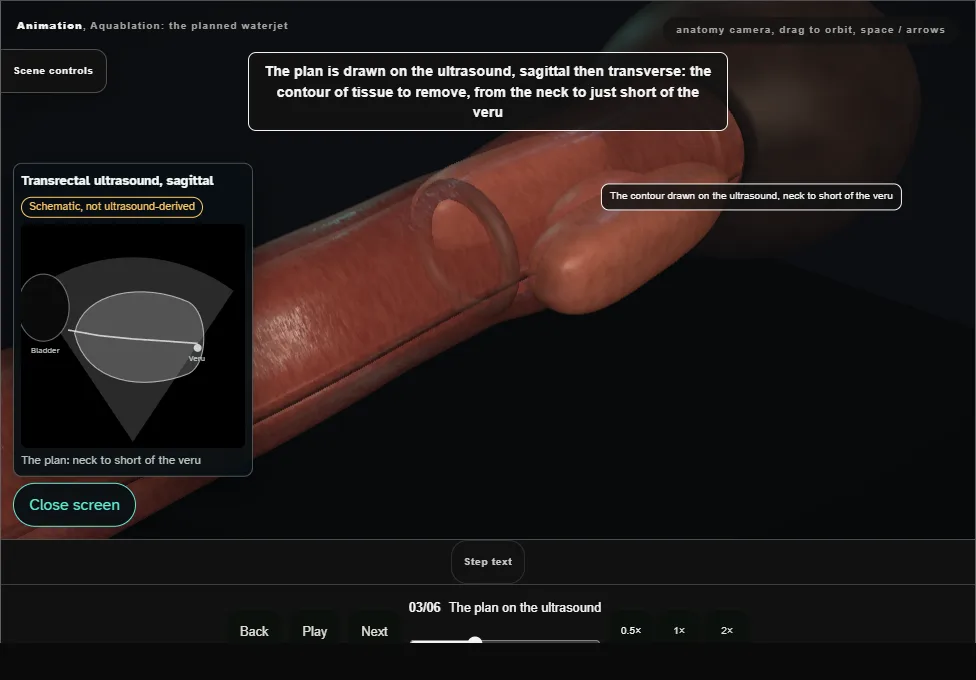
Task: Set playback speed to 0.5×
Action: point(631,630)
